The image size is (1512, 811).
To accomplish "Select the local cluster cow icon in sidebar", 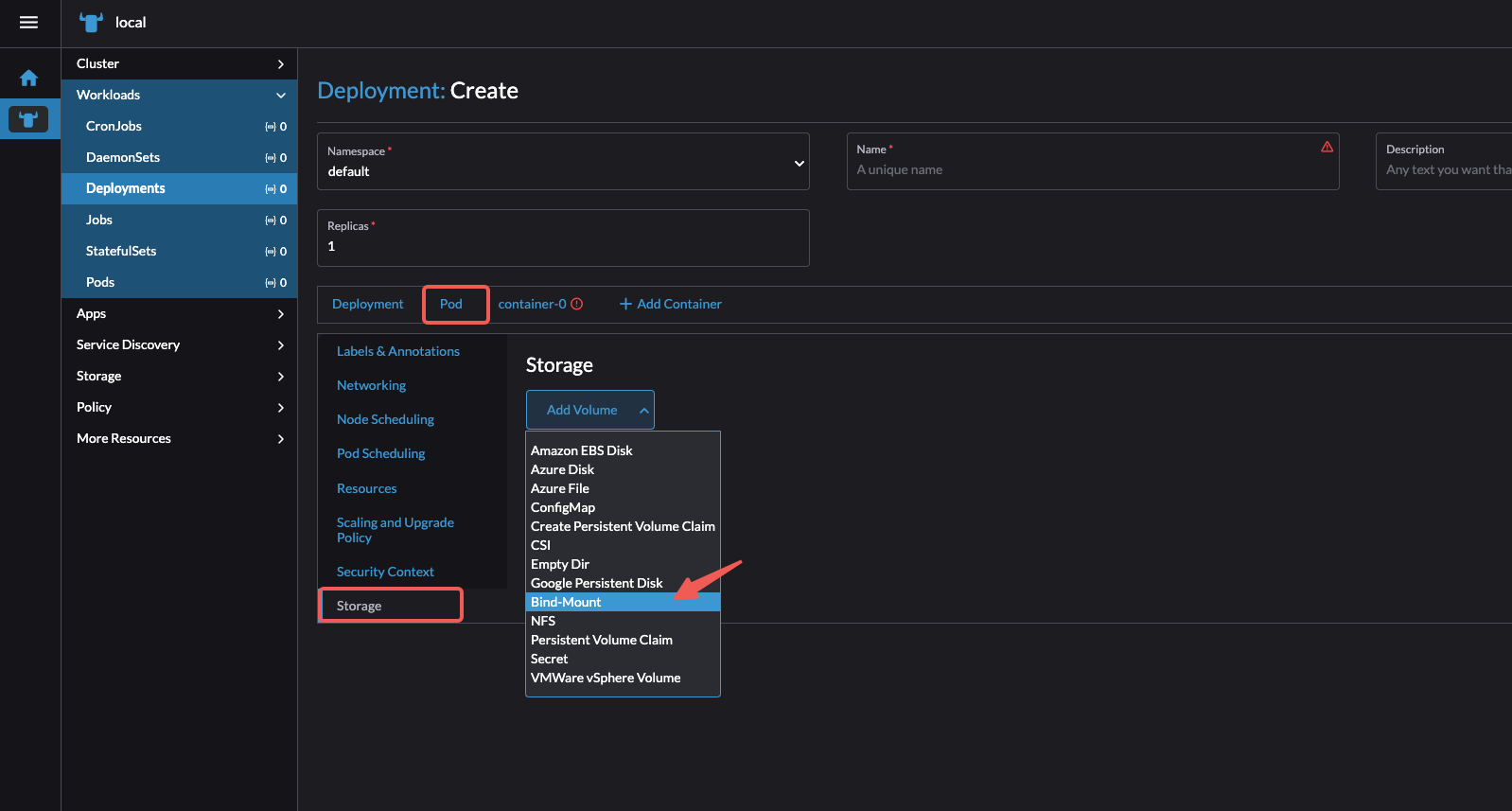I will 28,119.
